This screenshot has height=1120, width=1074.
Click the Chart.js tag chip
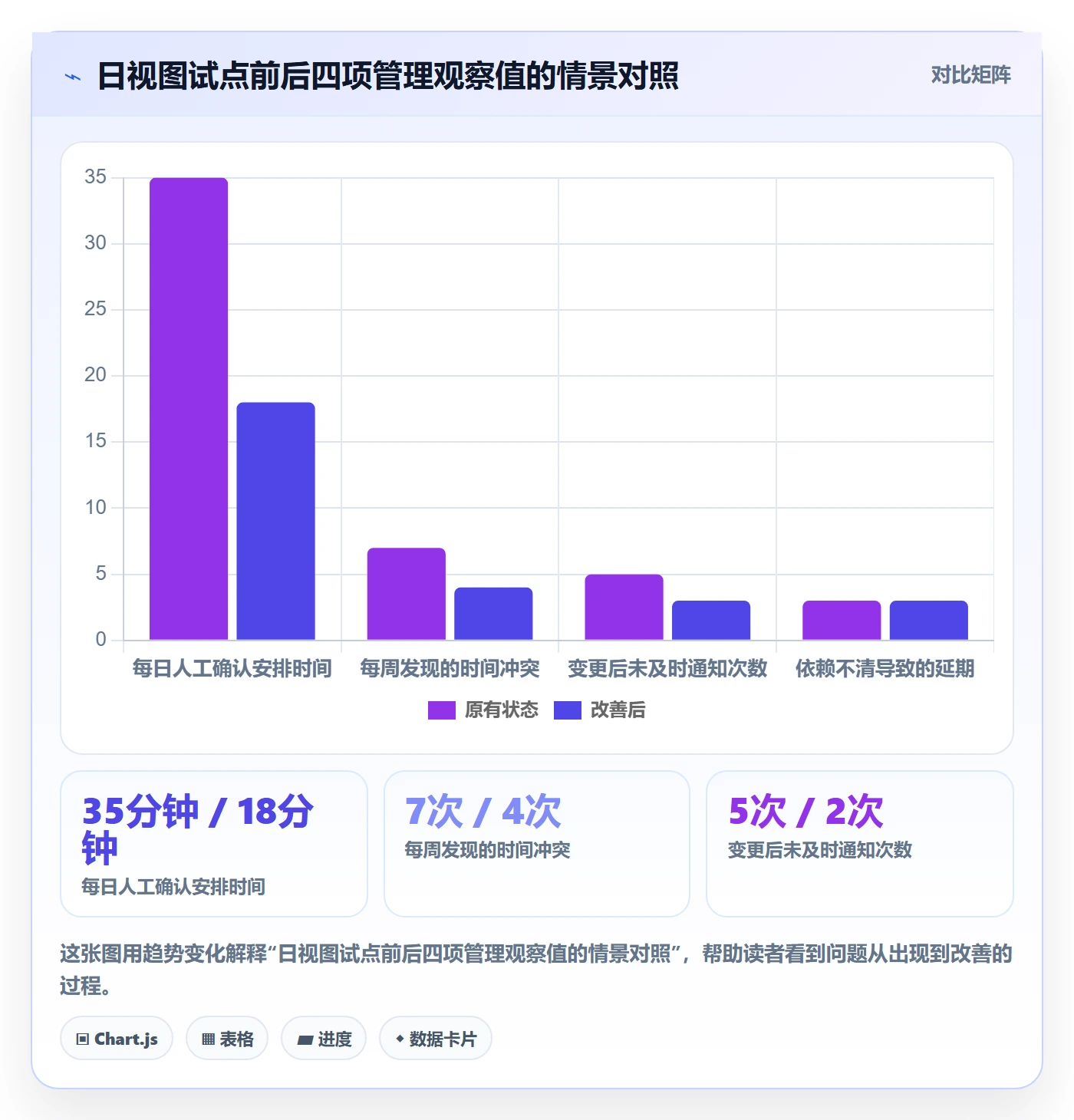pyautogui.click(x=117, y=1039)
